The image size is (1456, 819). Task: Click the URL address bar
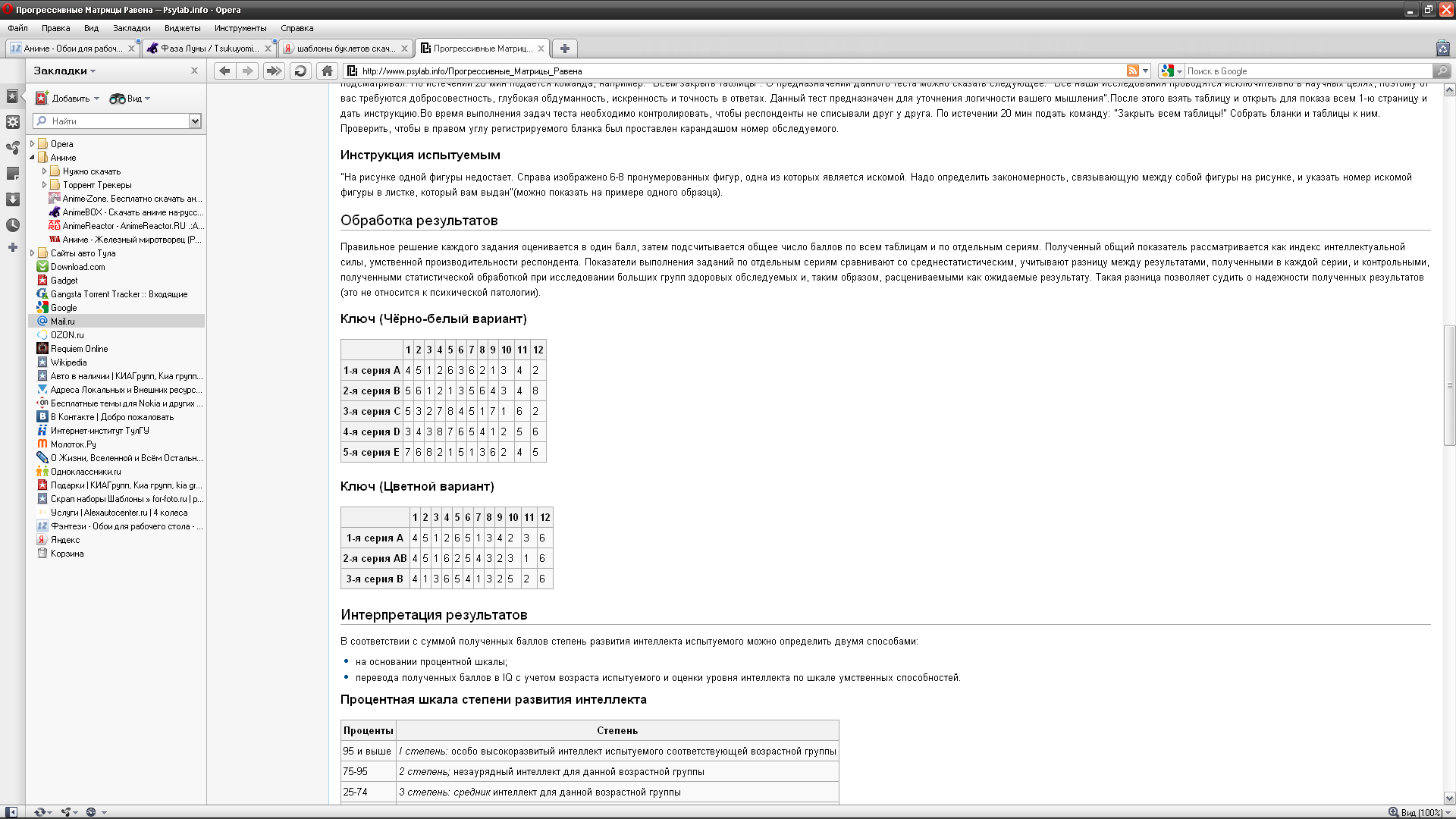pyautogui.click(x=743, y=71)
